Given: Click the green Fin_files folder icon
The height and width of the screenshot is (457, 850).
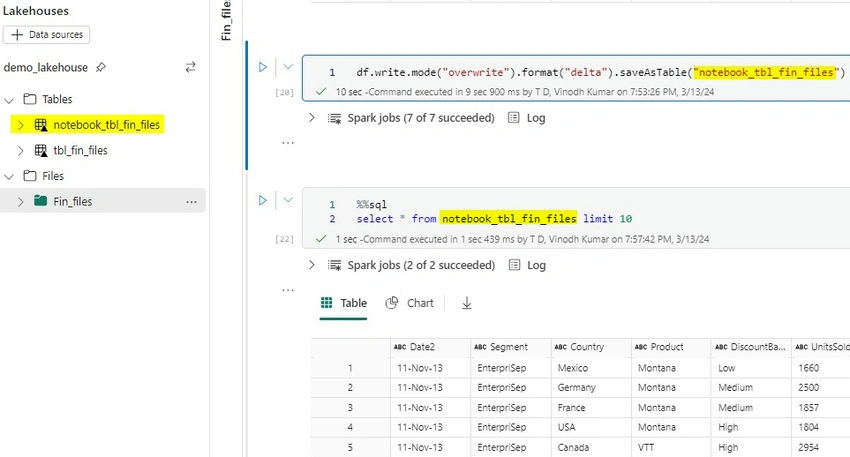Looking at the screenshot, I should tap(40, 201).
